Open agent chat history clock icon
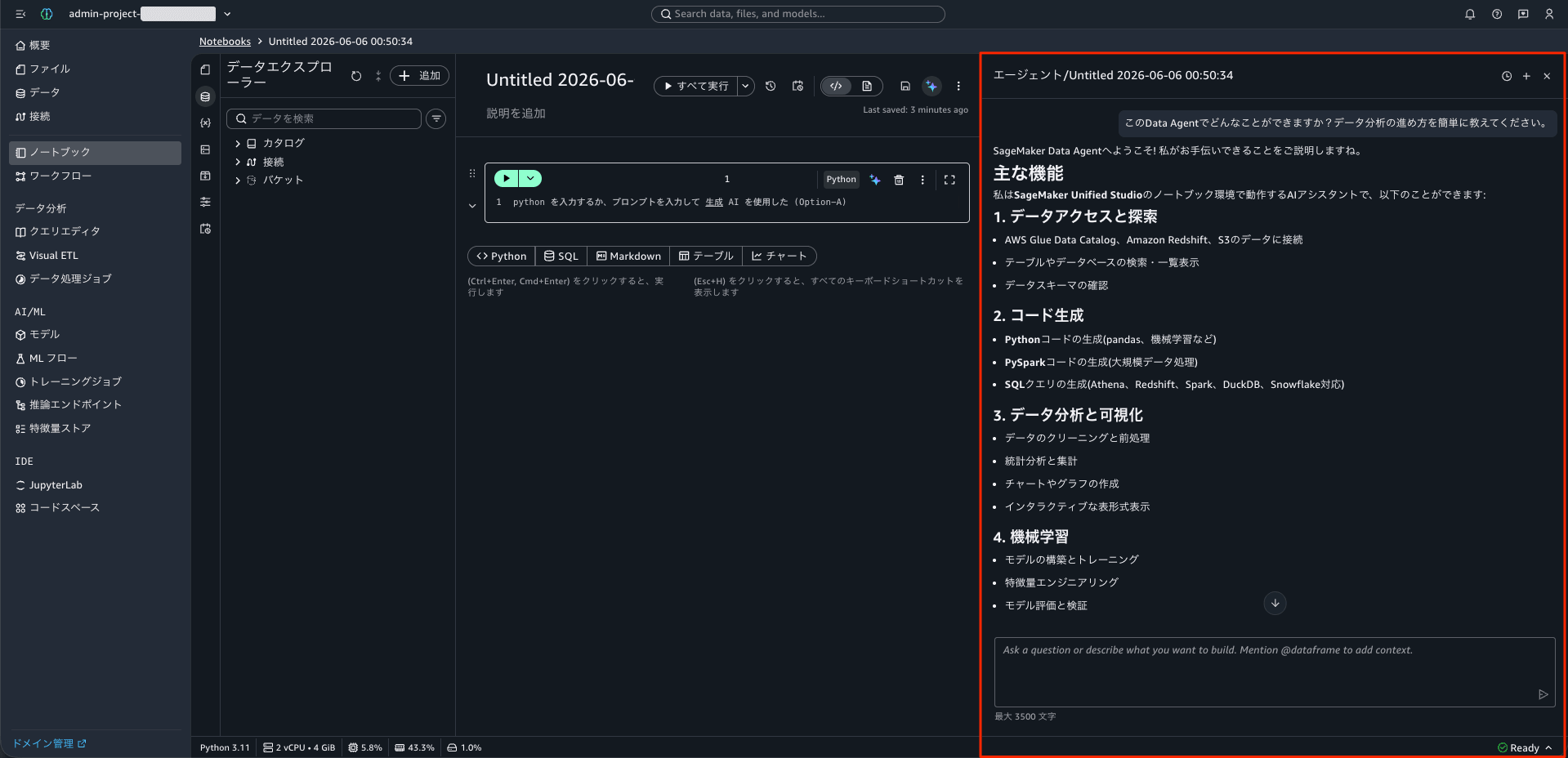The width and height of the screenshot is (1568, 758). point(1507,76)
